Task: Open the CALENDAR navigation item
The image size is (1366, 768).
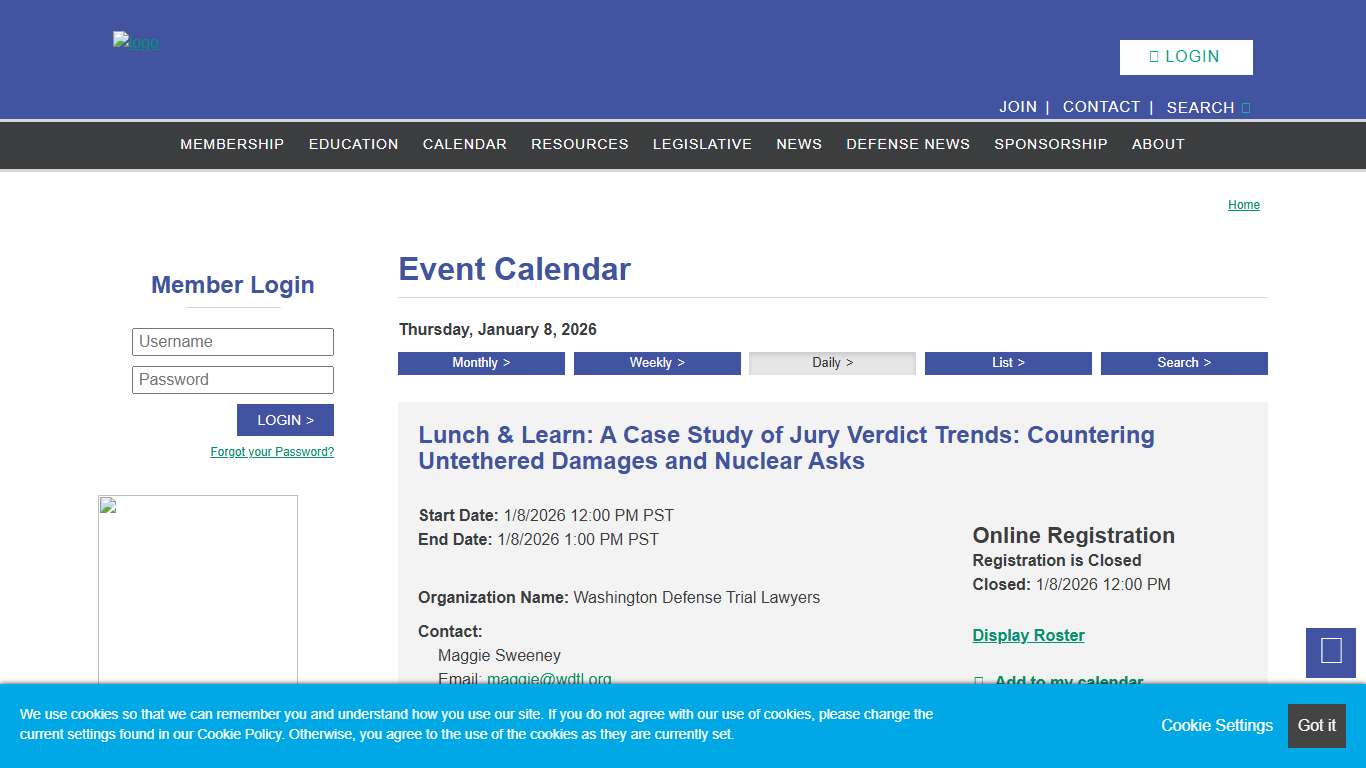Action: 464,145
